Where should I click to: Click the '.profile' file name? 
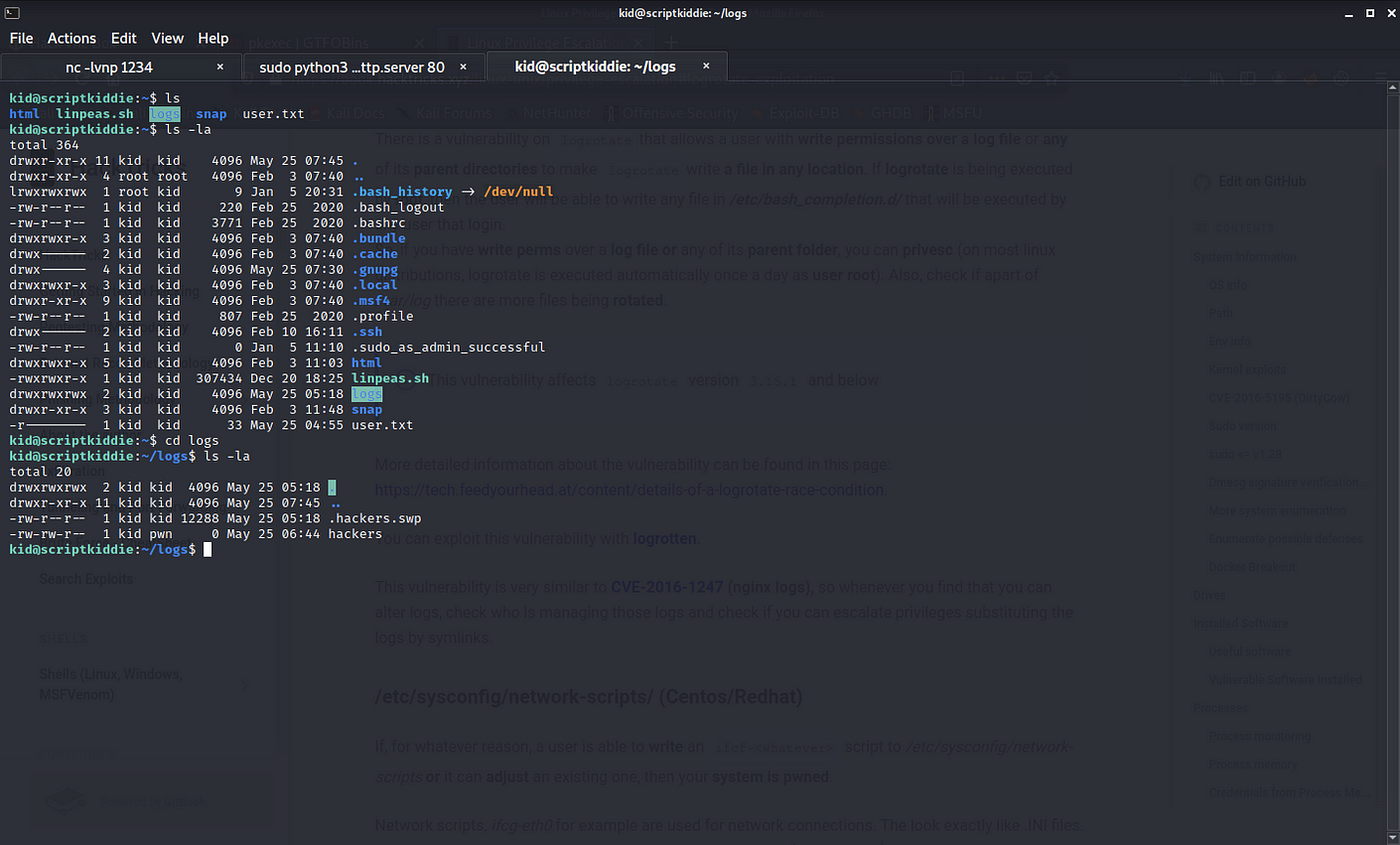pyautogui.click(x=382, y=317)
